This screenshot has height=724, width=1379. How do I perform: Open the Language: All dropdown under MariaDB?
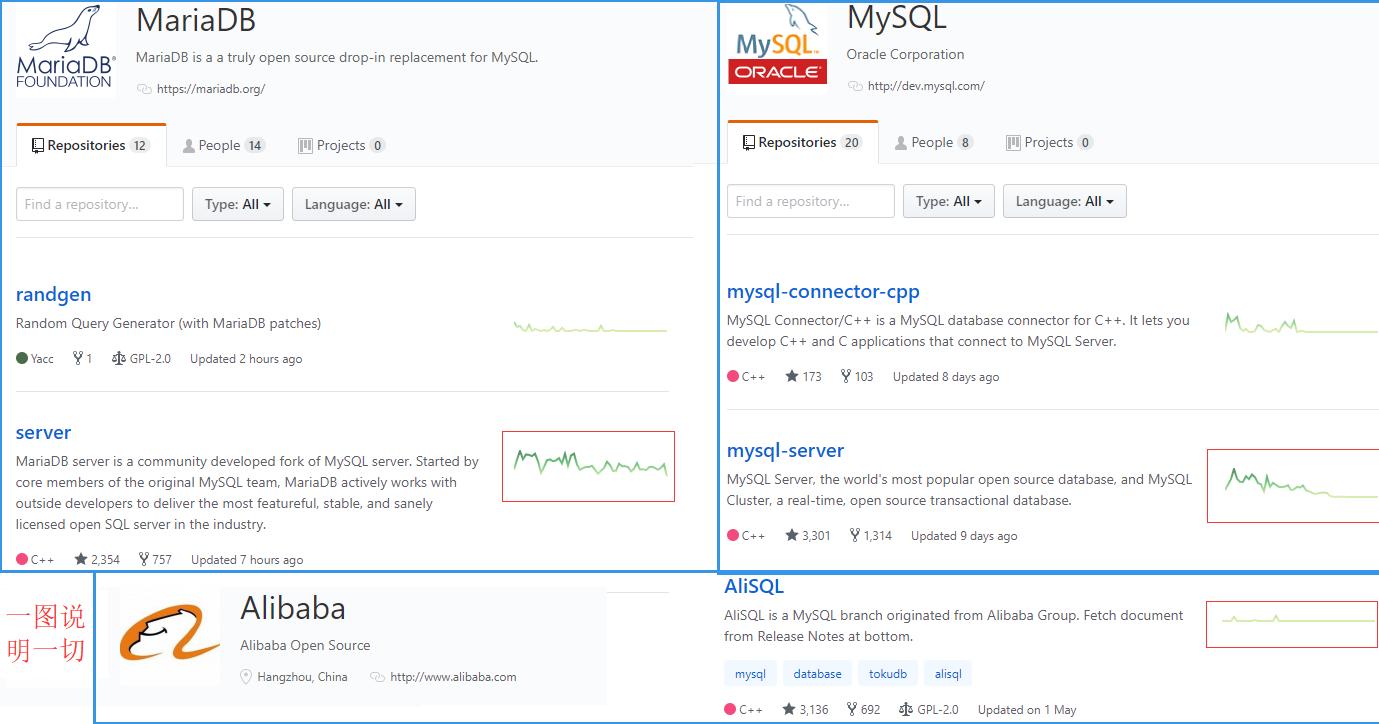pos(354,204)
